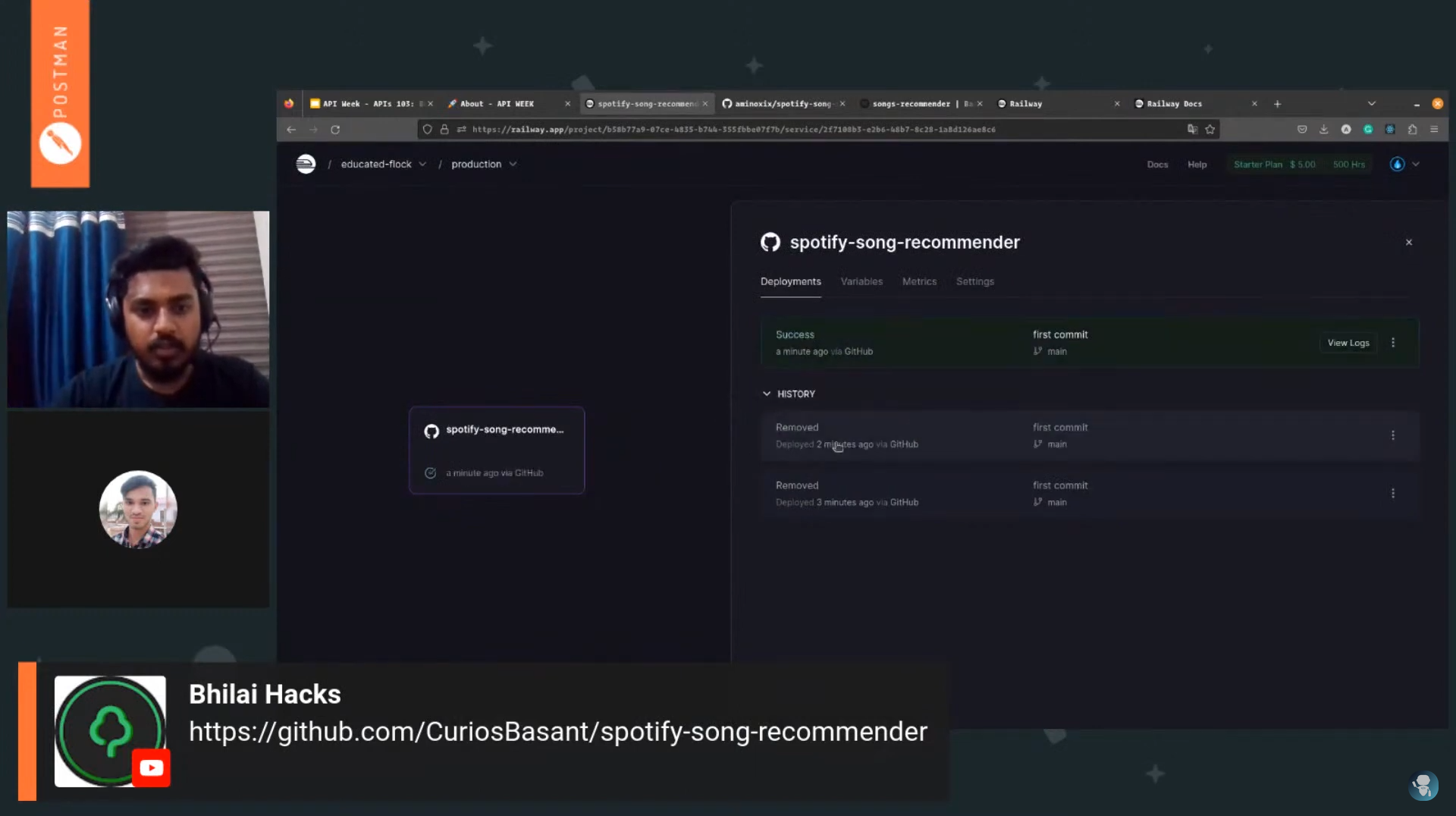Click the Starter Plan $5.00 usage badge

(x=1299, y=165)
